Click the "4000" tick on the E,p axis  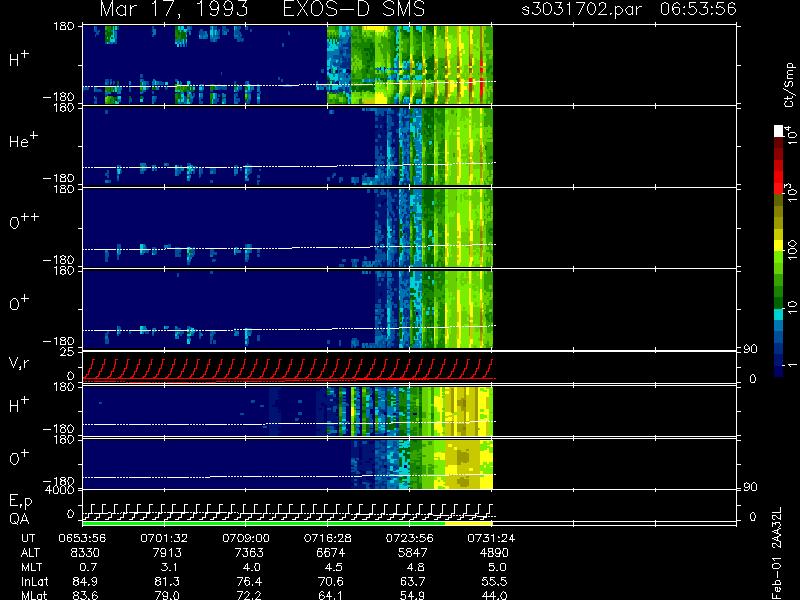point(60,490)
